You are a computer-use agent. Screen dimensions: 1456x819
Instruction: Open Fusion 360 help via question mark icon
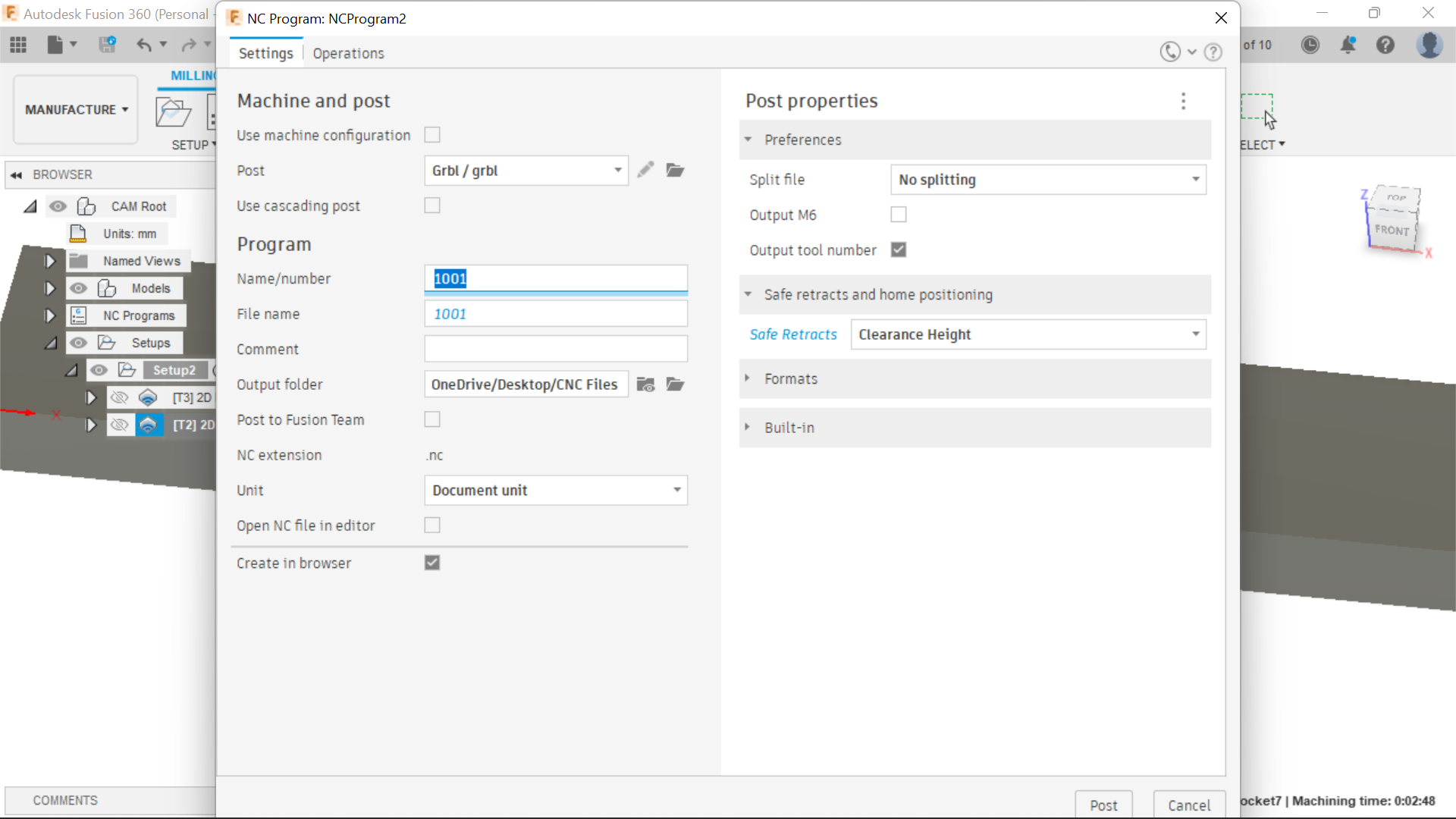(1385, 45)
